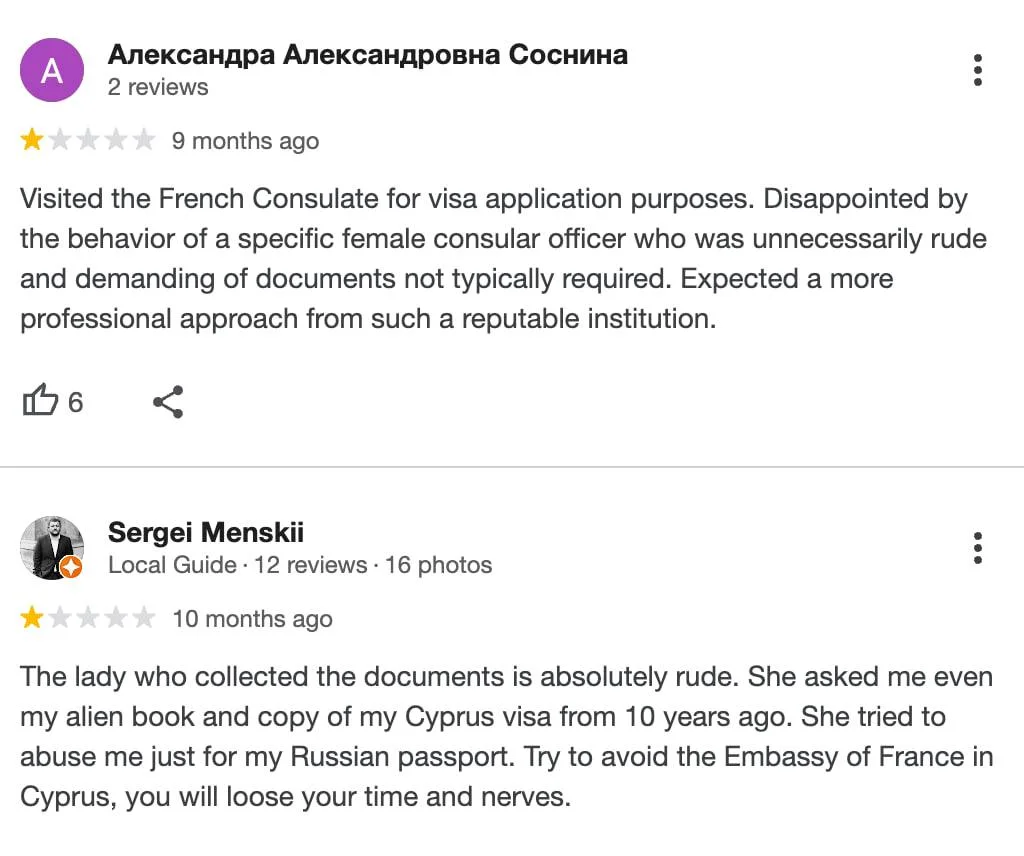This screenshot has width=1024, height=856.
Task: Click the like count "6" beside the thumbs-up
Action: click(76, 402)
